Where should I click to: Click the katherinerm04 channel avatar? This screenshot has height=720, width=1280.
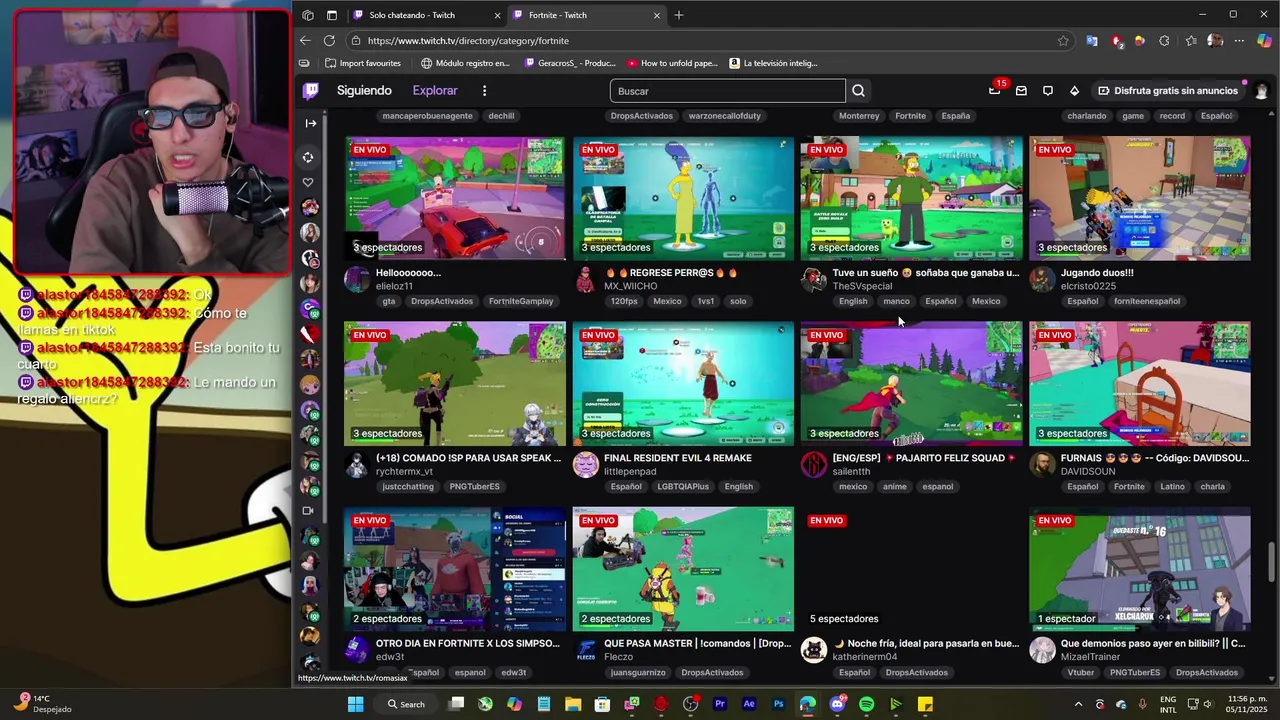coord(814,650)
